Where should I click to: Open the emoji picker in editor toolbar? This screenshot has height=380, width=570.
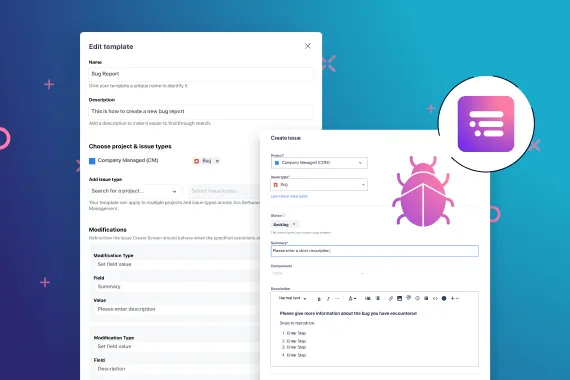[x=417, y=299]
